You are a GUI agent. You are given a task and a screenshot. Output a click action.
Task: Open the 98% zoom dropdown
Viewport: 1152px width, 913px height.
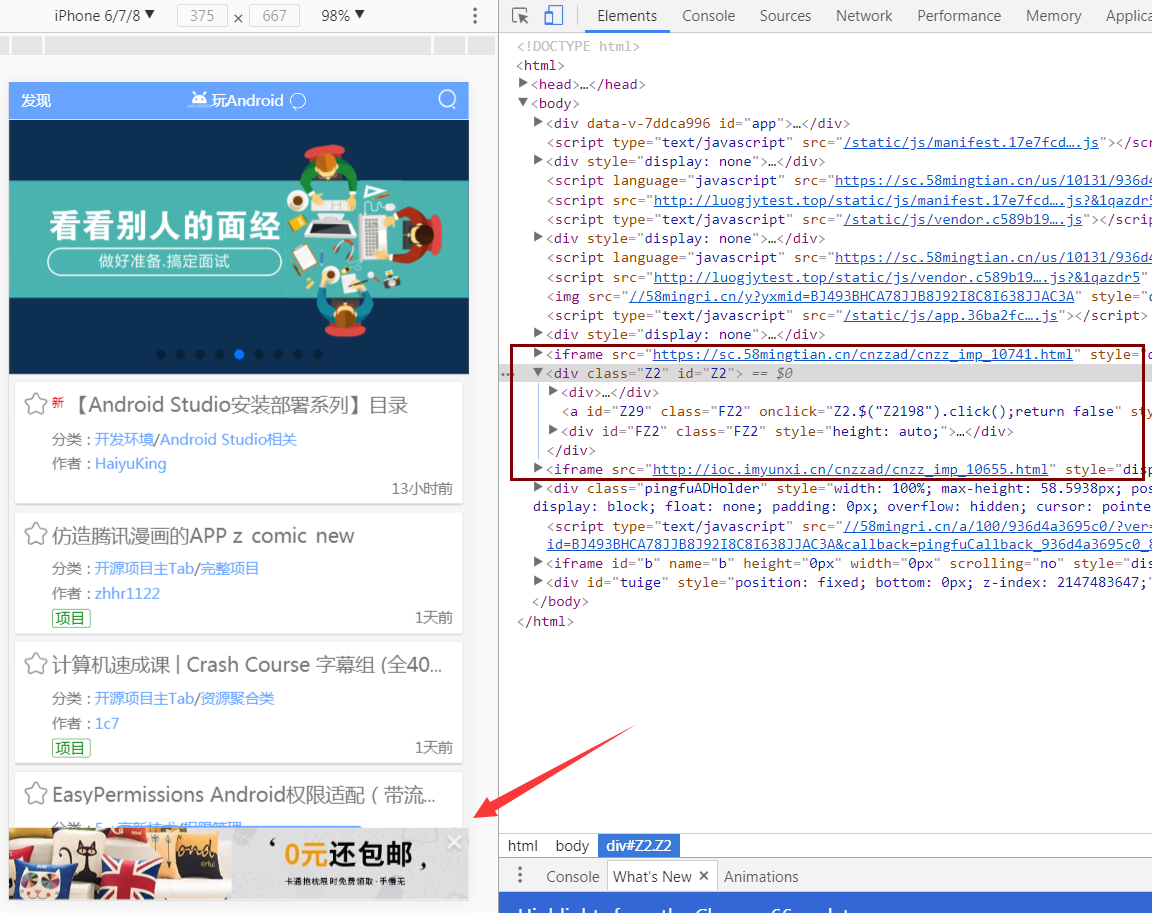(342, 15)
